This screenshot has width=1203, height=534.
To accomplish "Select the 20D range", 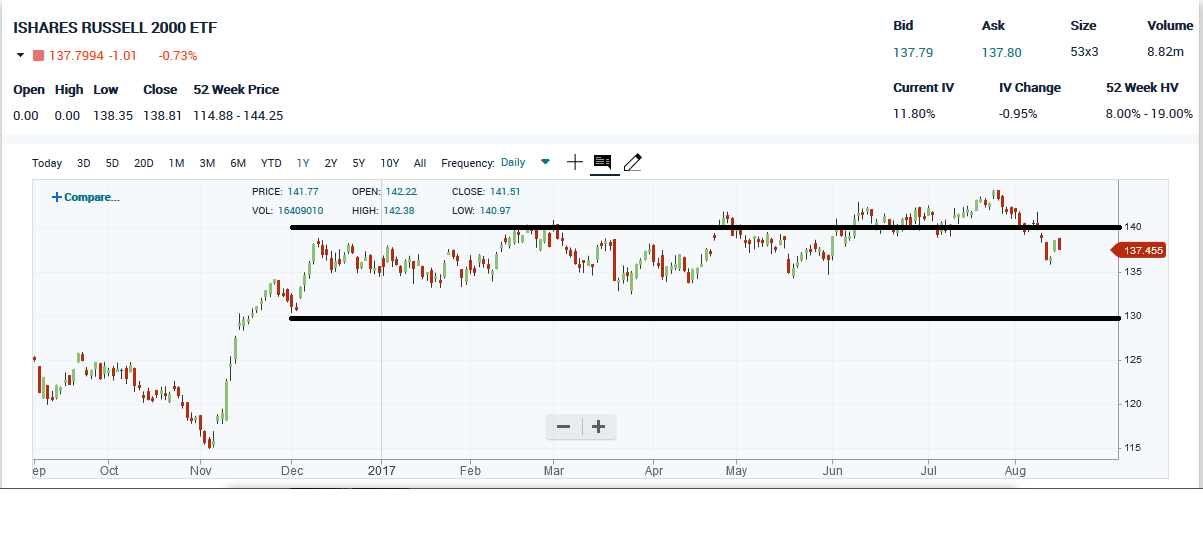I will 144,163.
